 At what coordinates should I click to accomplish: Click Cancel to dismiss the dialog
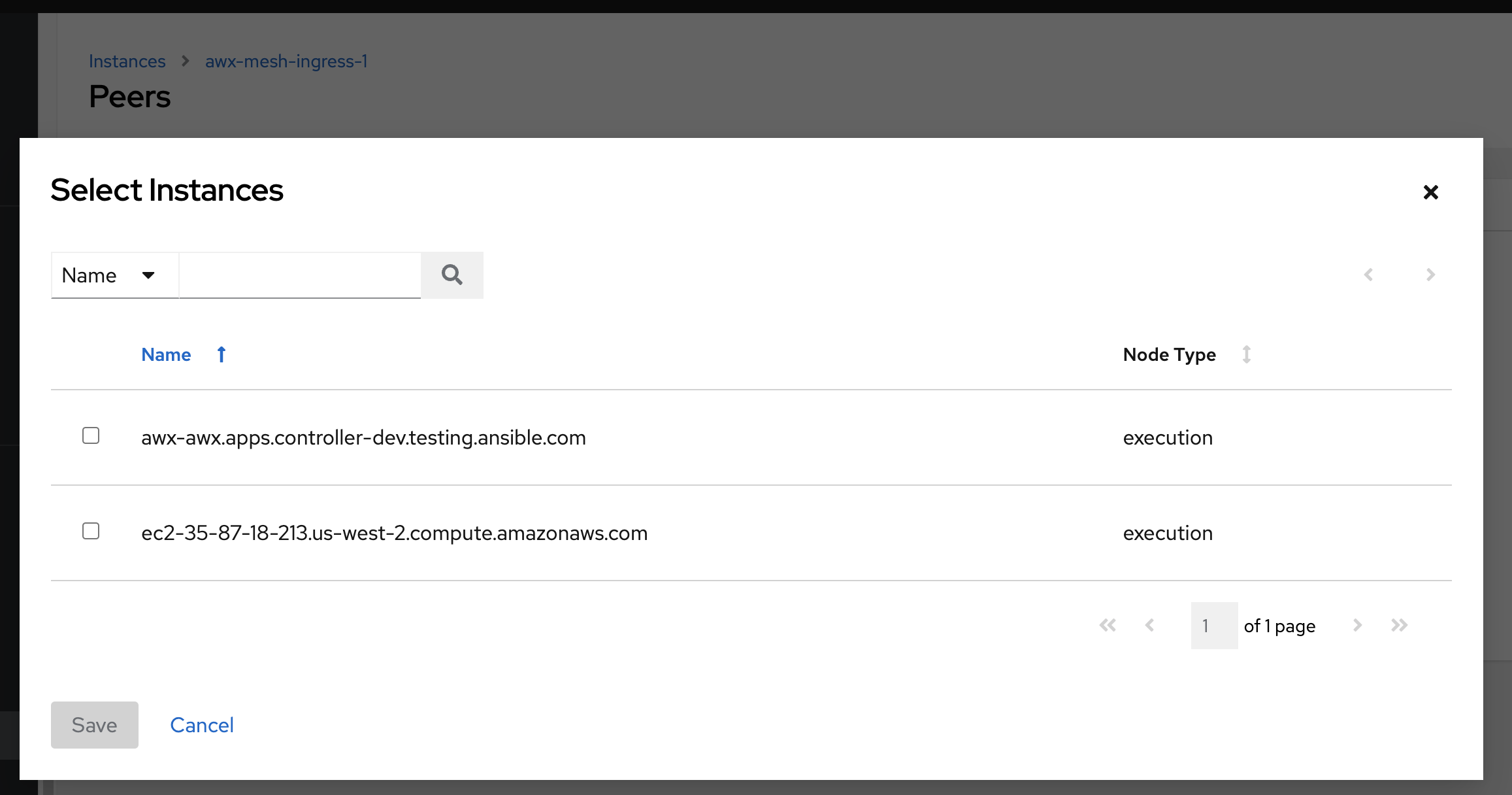(x=201, y=725)
